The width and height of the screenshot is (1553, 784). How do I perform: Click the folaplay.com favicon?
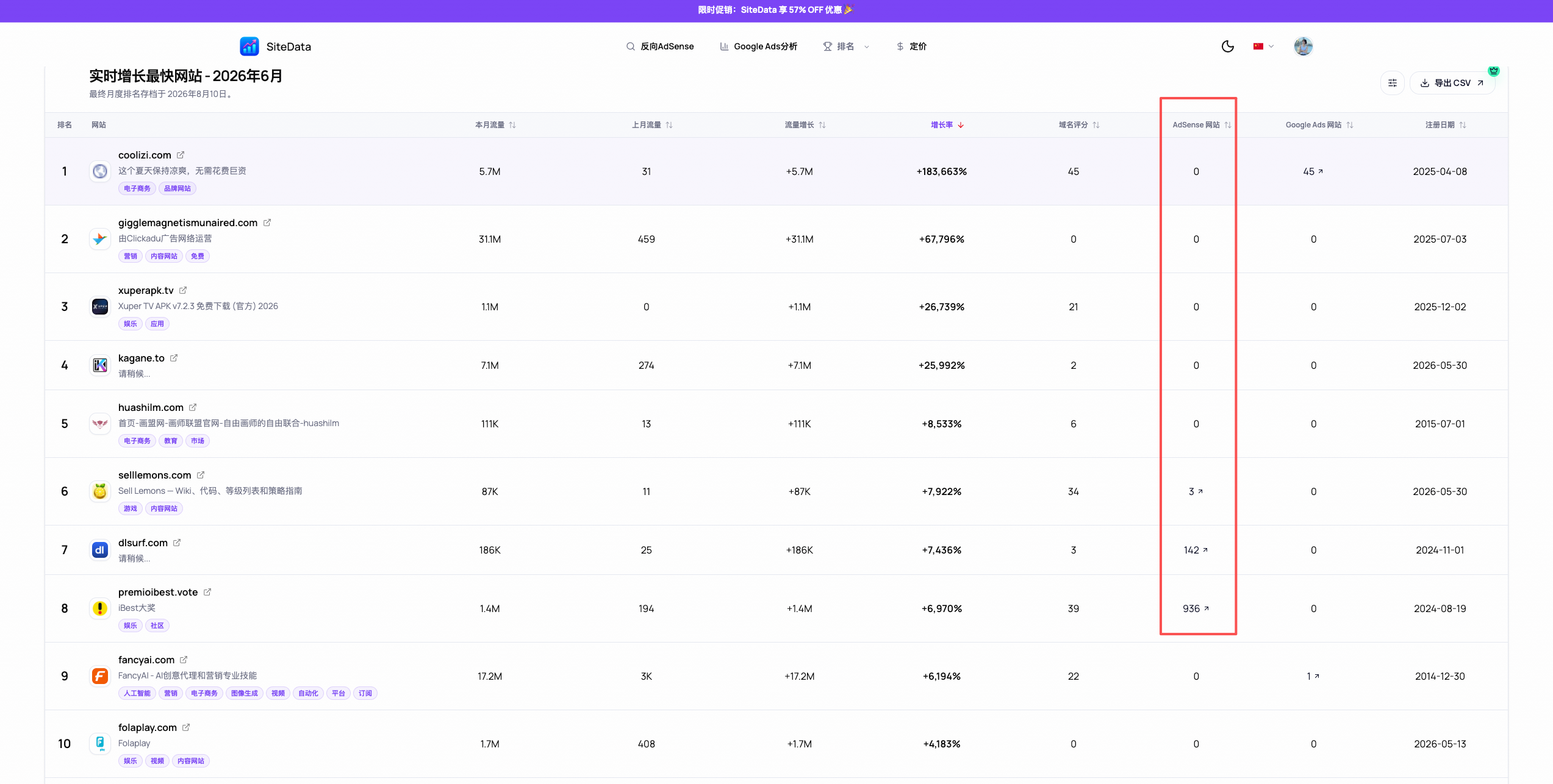click(x=100, y=744)
